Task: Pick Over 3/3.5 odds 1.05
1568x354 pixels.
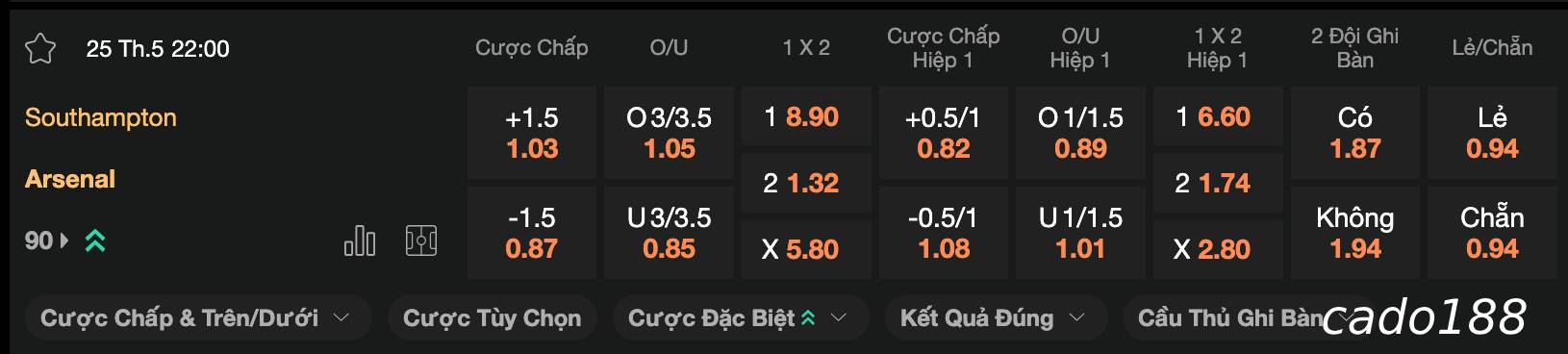Action: [x=669, y=133]
